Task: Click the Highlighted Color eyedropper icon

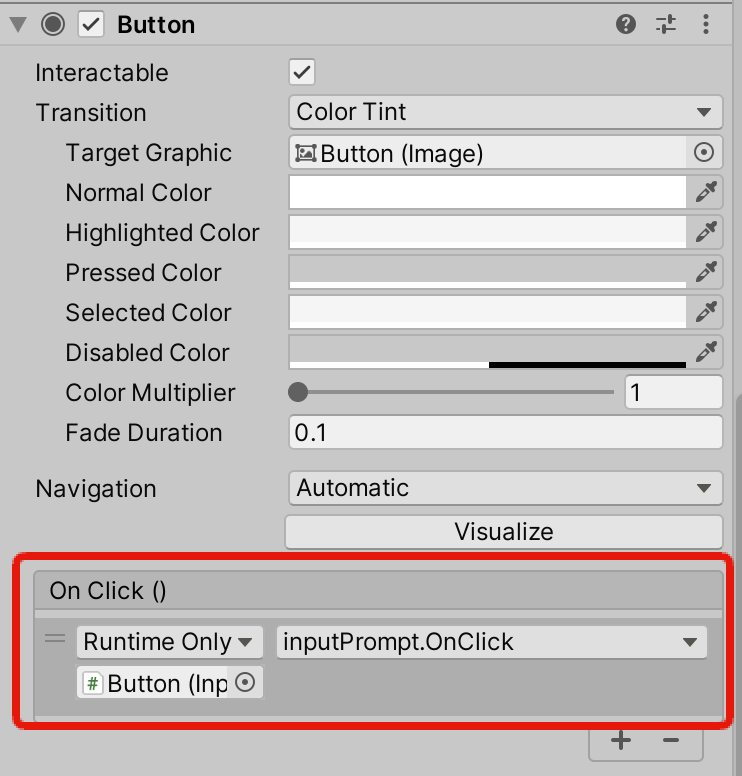Action: tap(706, 232)
